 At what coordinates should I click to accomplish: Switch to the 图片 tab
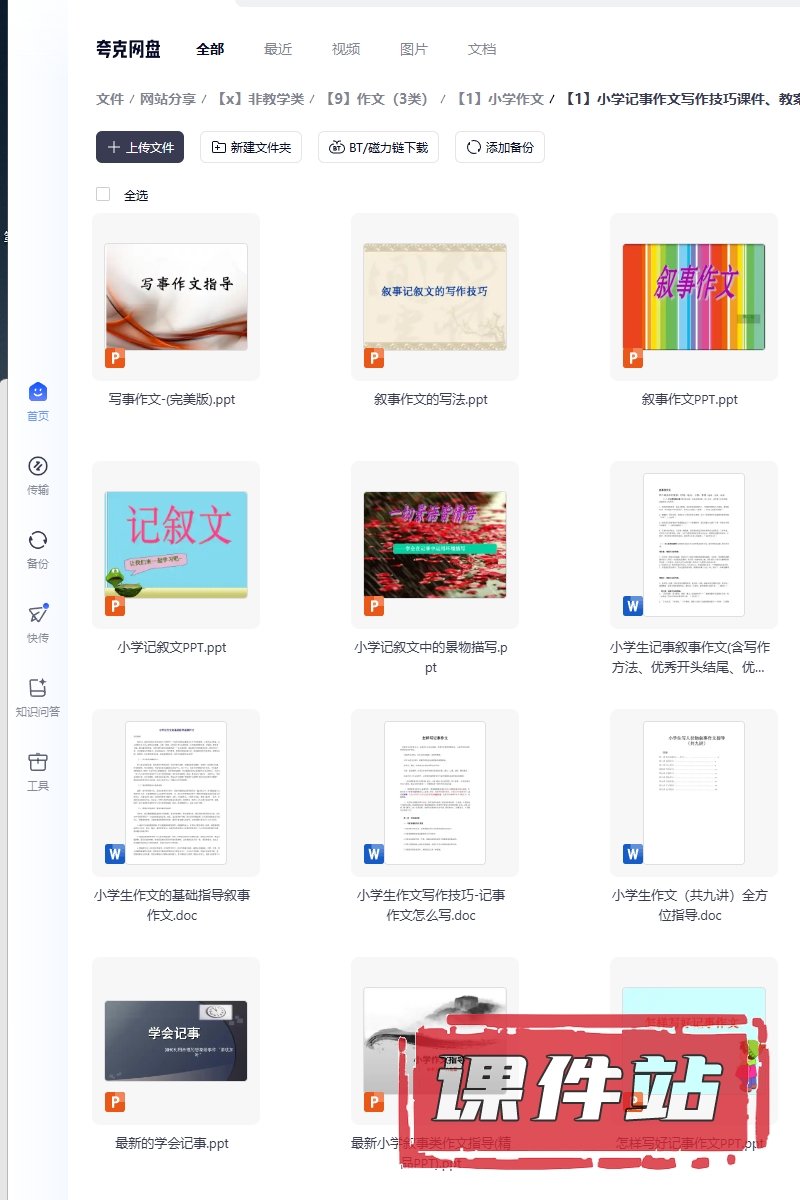point(414,49)
